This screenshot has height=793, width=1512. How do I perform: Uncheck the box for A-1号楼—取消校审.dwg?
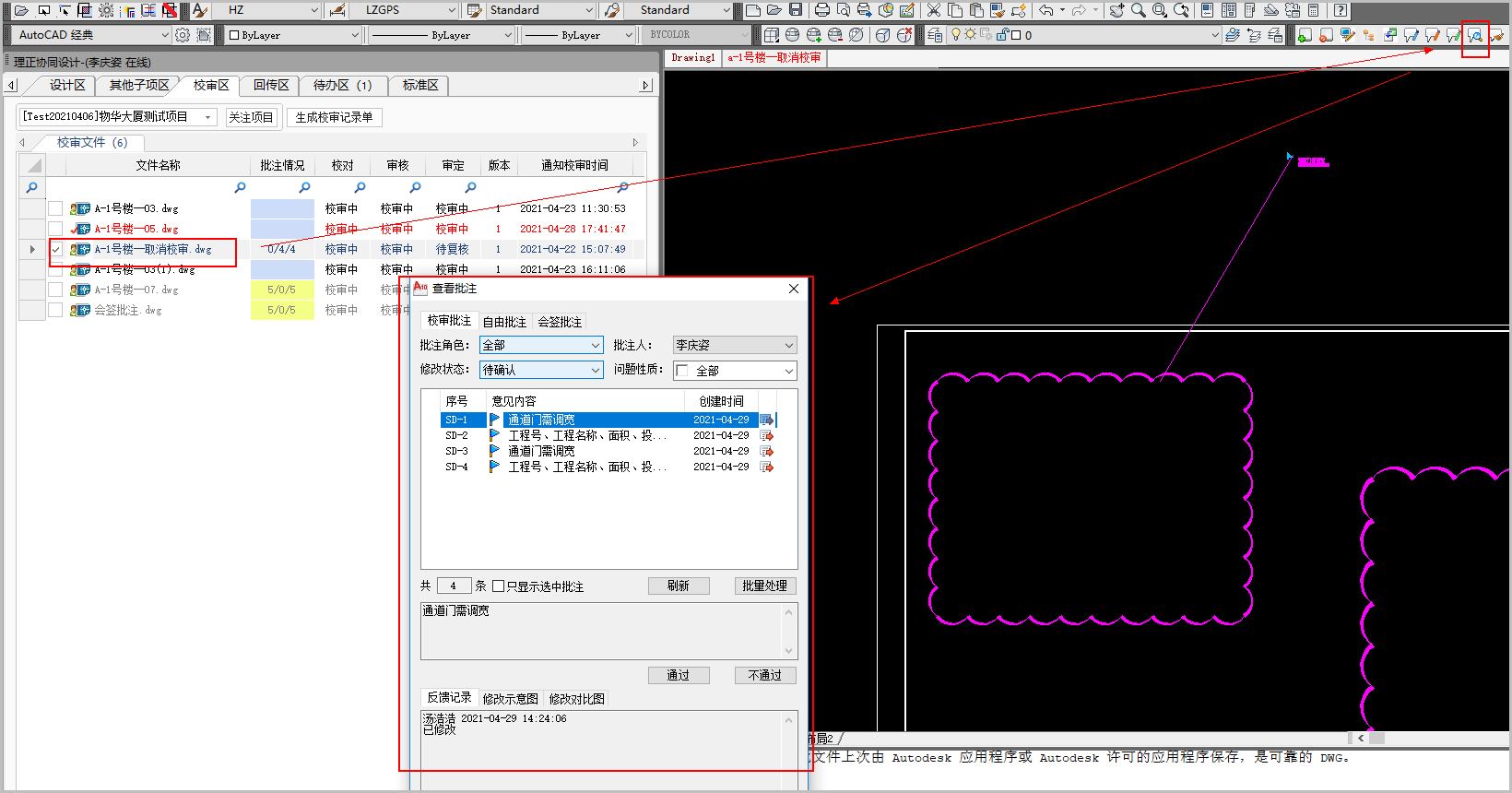click(56, 249)
